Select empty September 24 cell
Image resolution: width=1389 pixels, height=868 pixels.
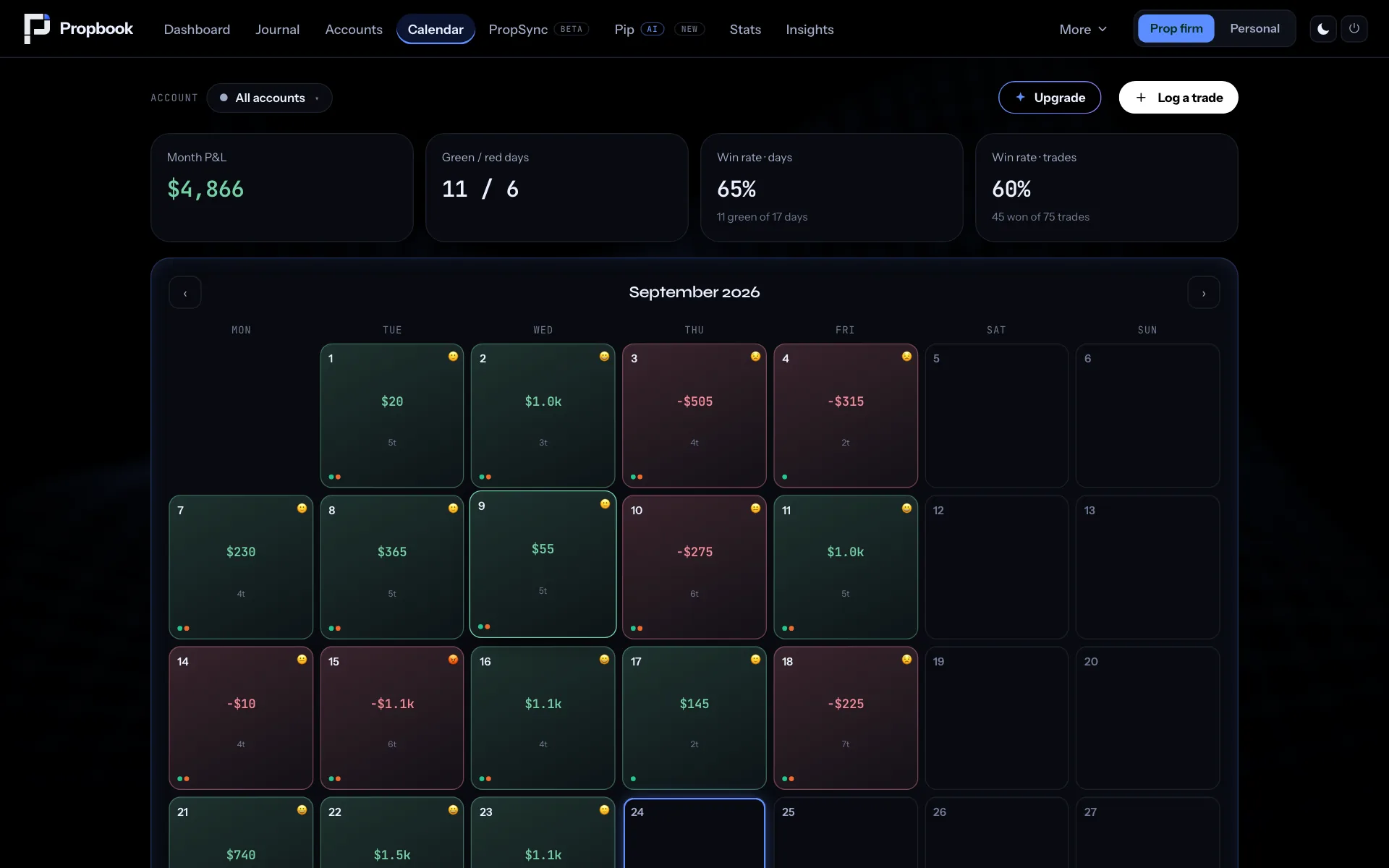[694, 833]
